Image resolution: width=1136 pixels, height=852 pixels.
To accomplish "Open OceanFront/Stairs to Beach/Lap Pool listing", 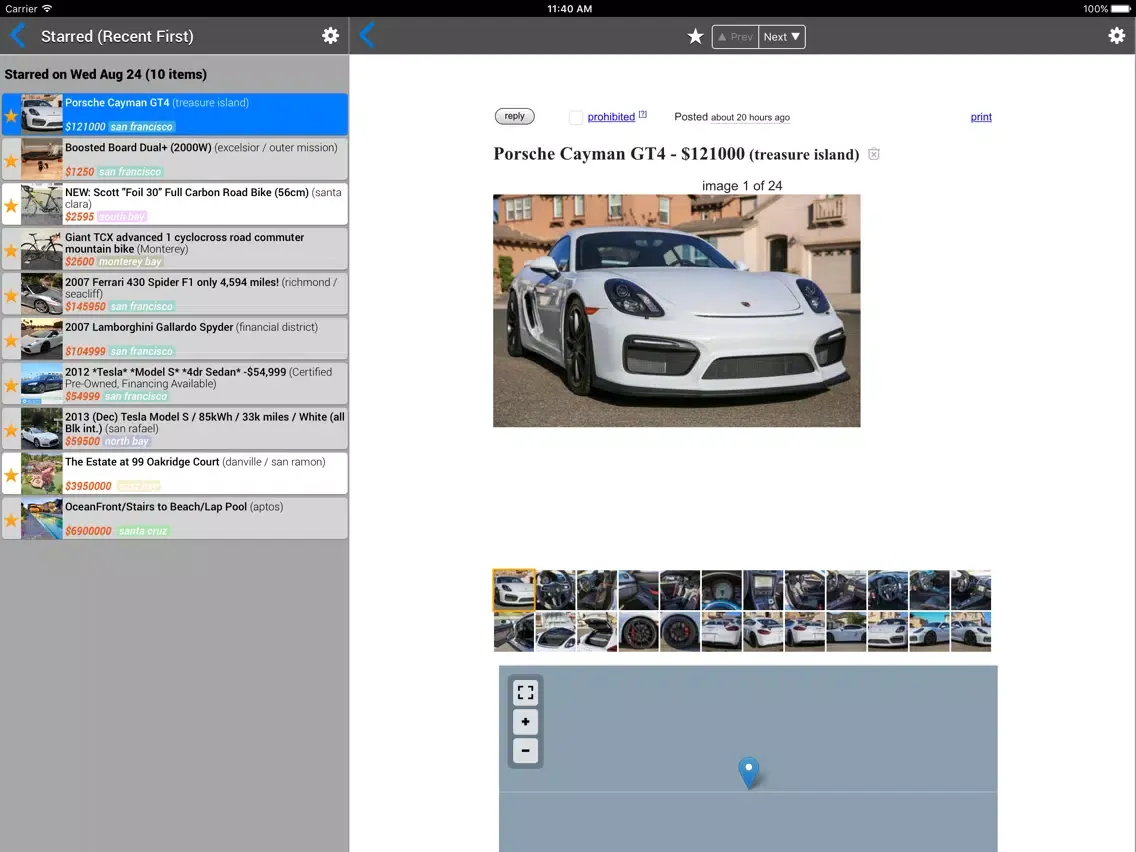I will click(x=175, y=519).
